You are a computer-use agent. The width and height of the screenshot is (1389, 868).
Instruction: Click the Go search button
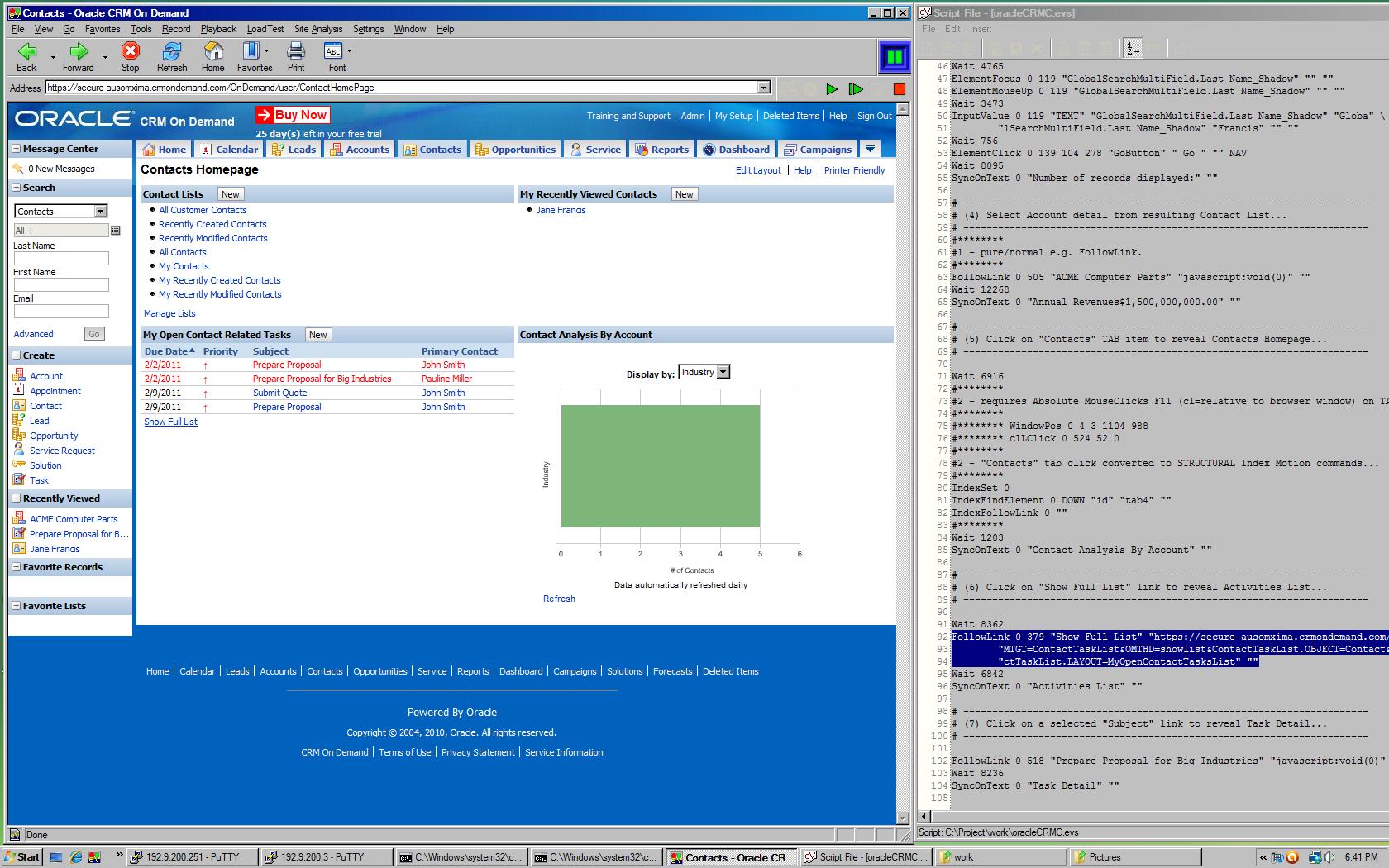pyautogui.click(x=94, y=334)
